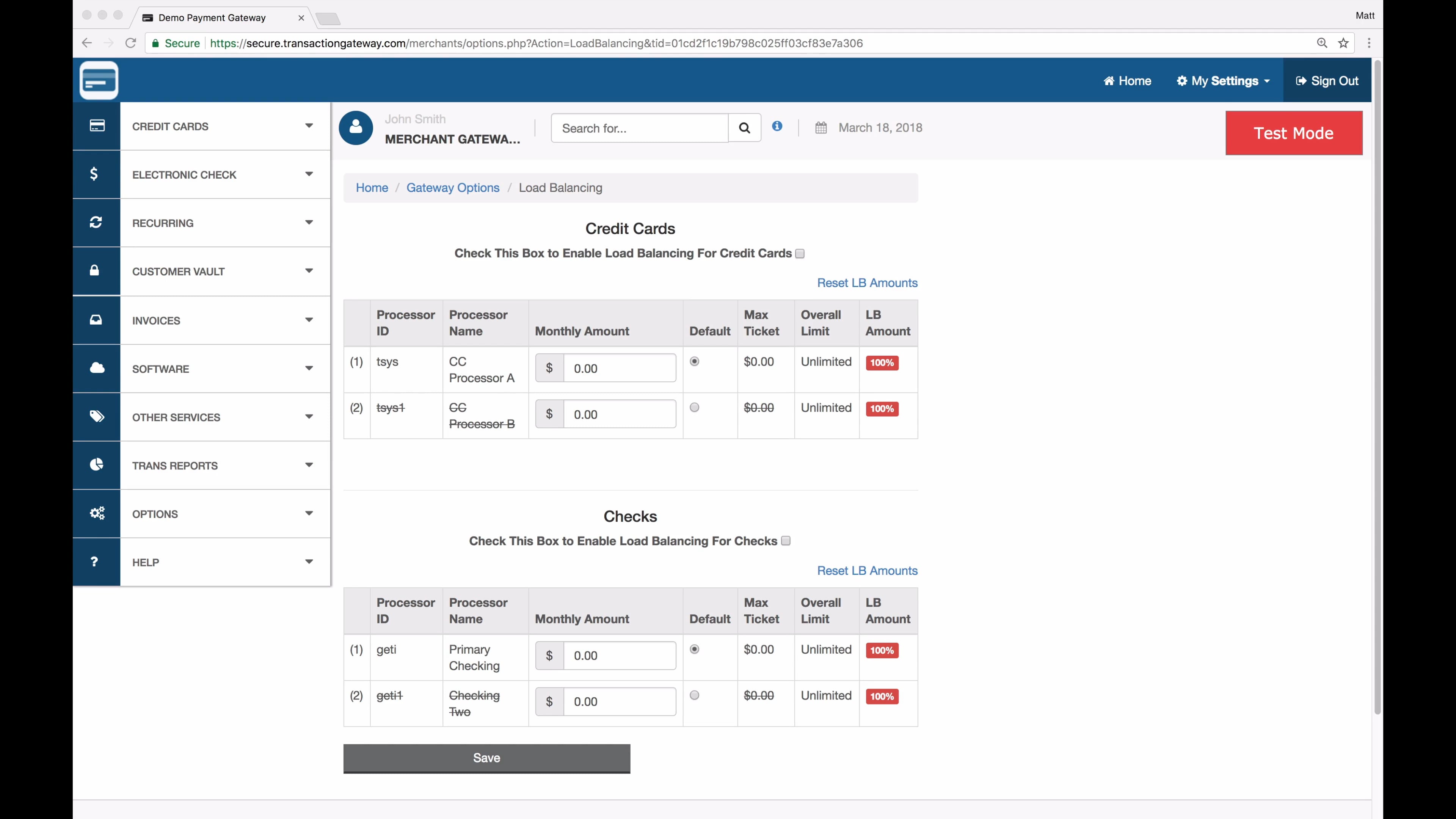Click the red 100% LB Amount badge
1456x819 pixels.
click(x=882, y=362)
